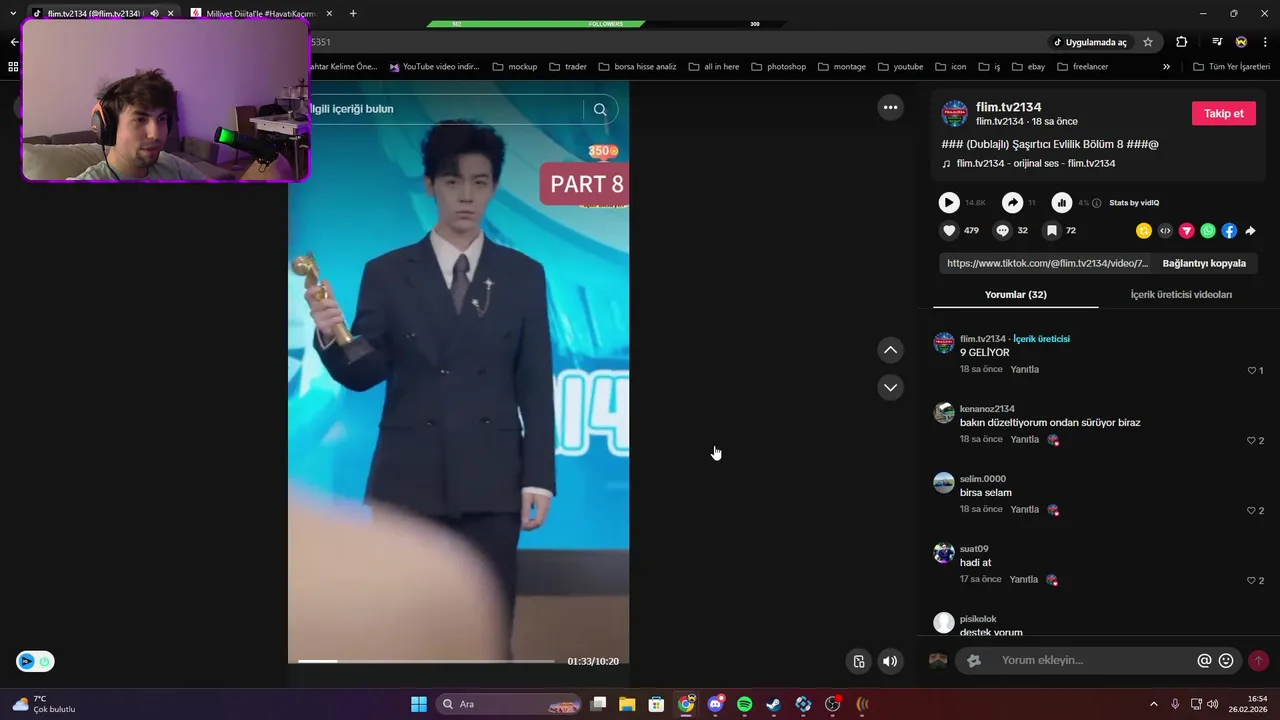1280x720 pixels.
Task: Seek the video progress bar
Action: tap(426, 661)
